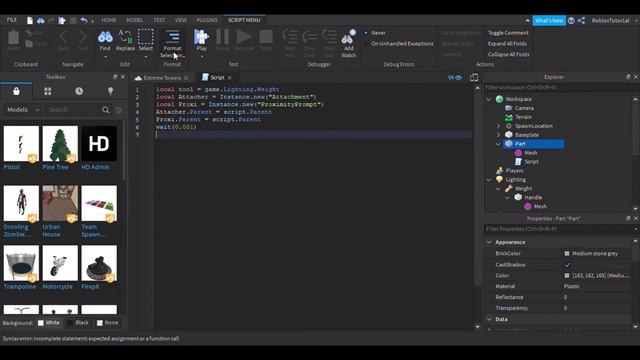This screenshot has height=360, width=640.
Task: Collapse the ribbon with the up arrow
Action: 527,20
